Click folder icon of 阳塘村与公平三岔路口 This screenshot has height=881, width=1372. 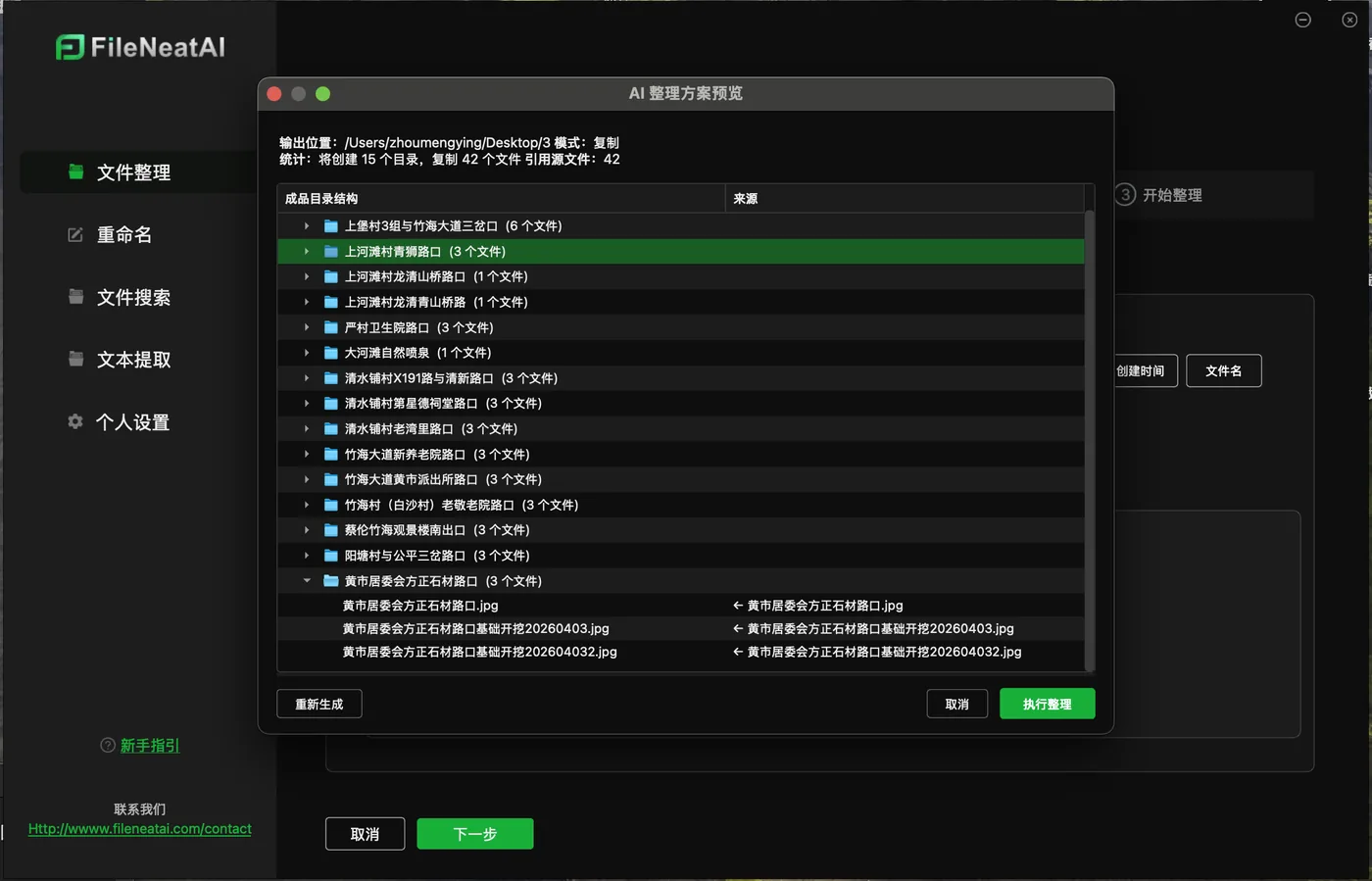click(x=331, y=556)
